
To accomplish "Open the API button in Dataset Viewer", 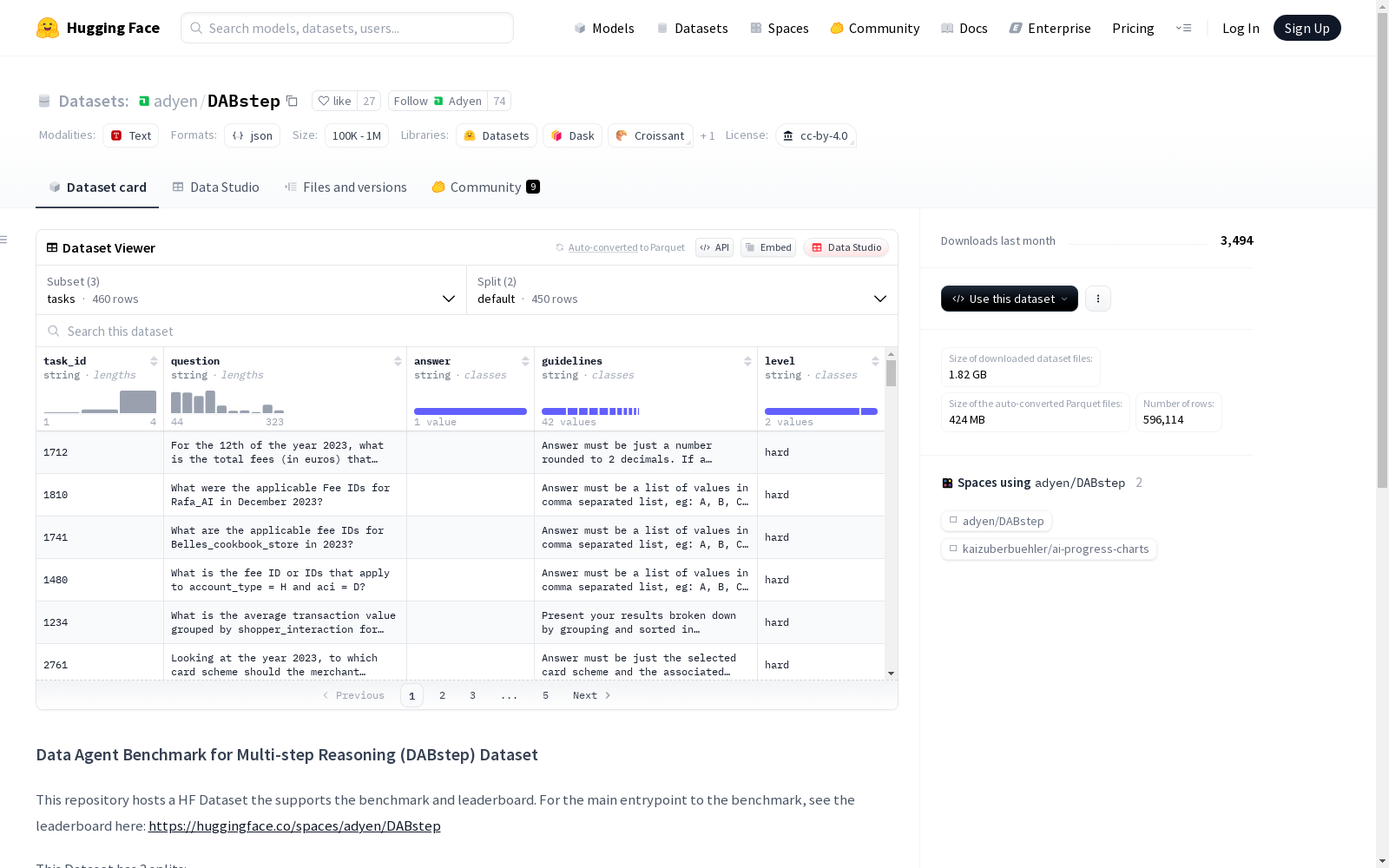I will pos(714,247).
